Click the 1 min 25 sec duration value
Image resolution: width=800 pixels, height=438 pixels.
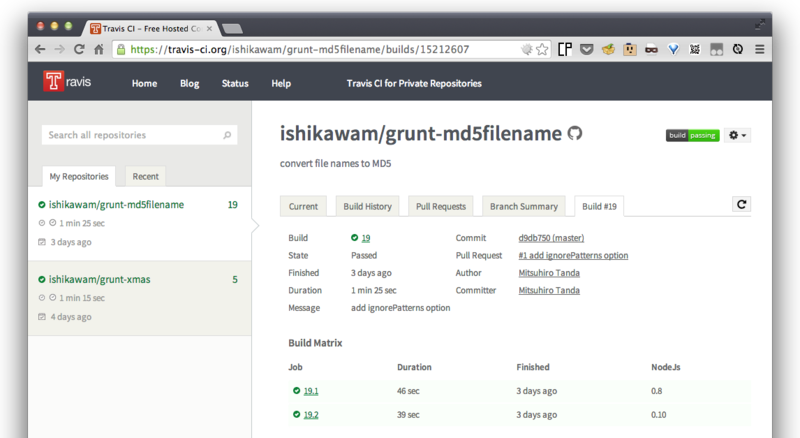tap(373, 290)
